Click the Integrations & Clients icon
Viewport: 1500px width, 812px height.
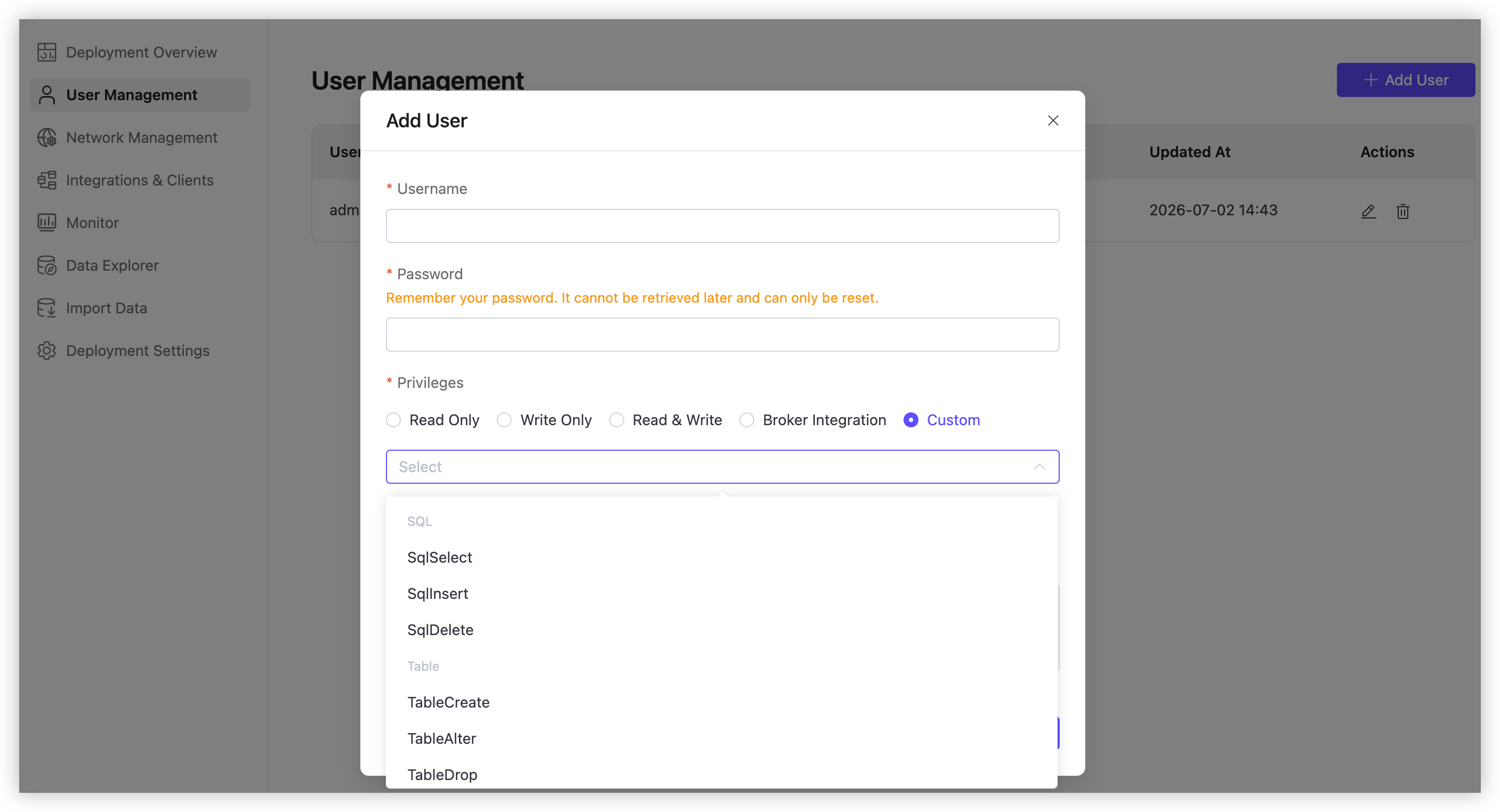[x=46, y=180]
